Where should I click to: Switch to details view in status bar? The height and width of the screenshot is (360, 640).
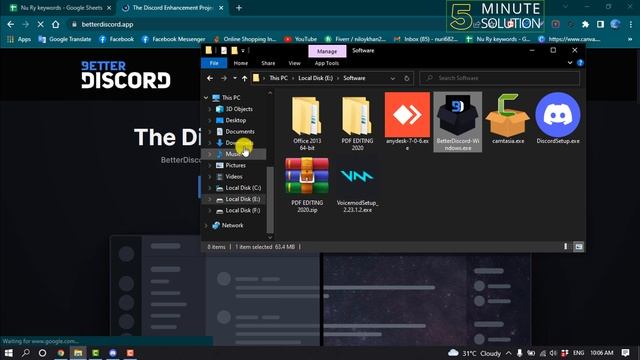click(x=565, y=247)
